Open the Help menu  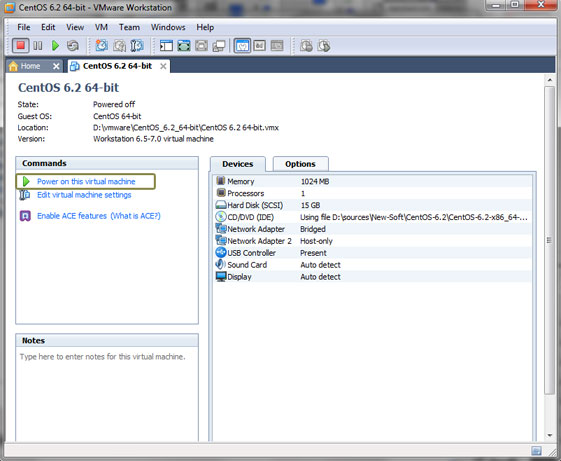205,27
